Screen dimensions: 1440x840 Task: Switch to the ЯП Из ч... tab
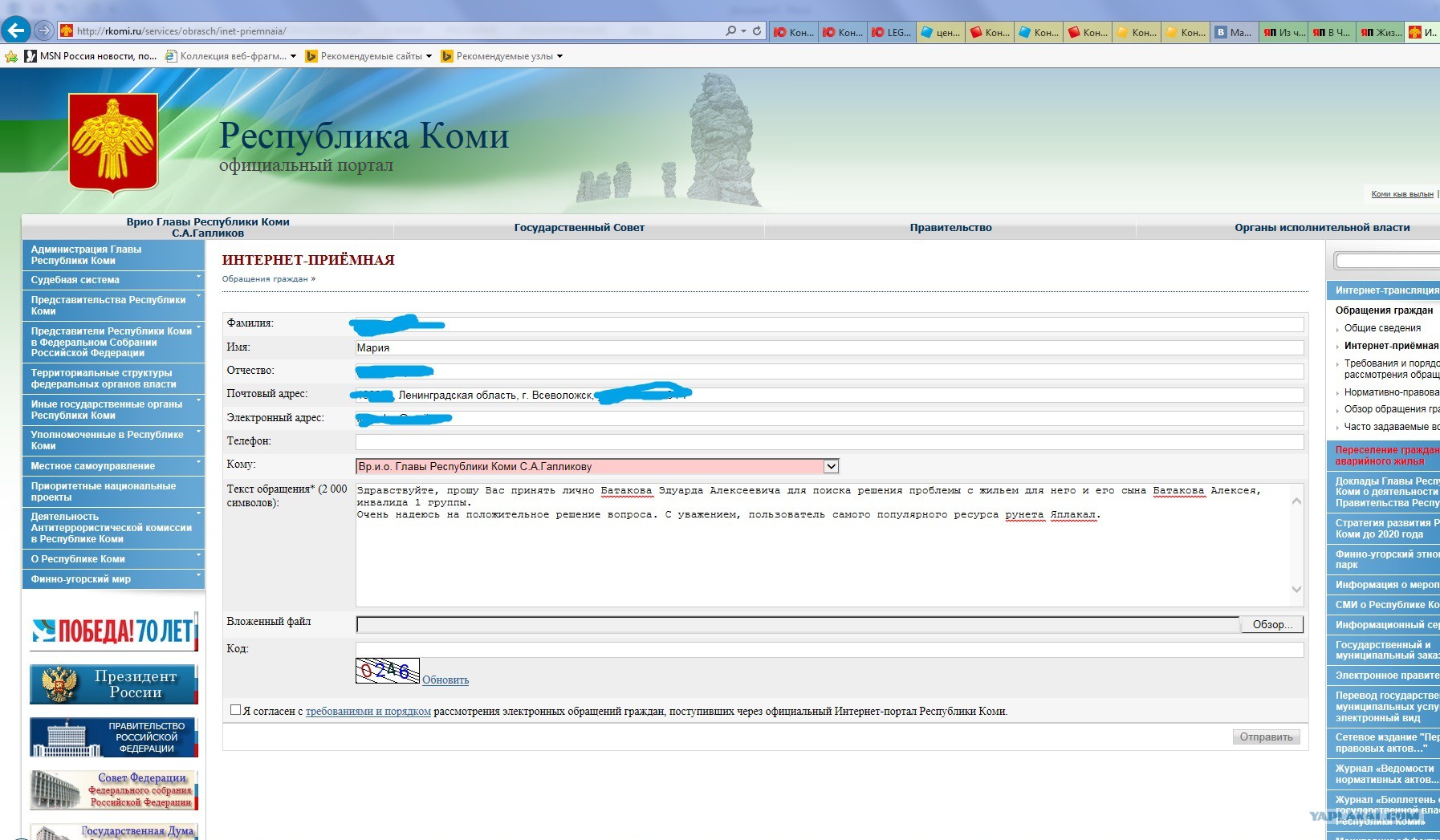point(1283,32)
